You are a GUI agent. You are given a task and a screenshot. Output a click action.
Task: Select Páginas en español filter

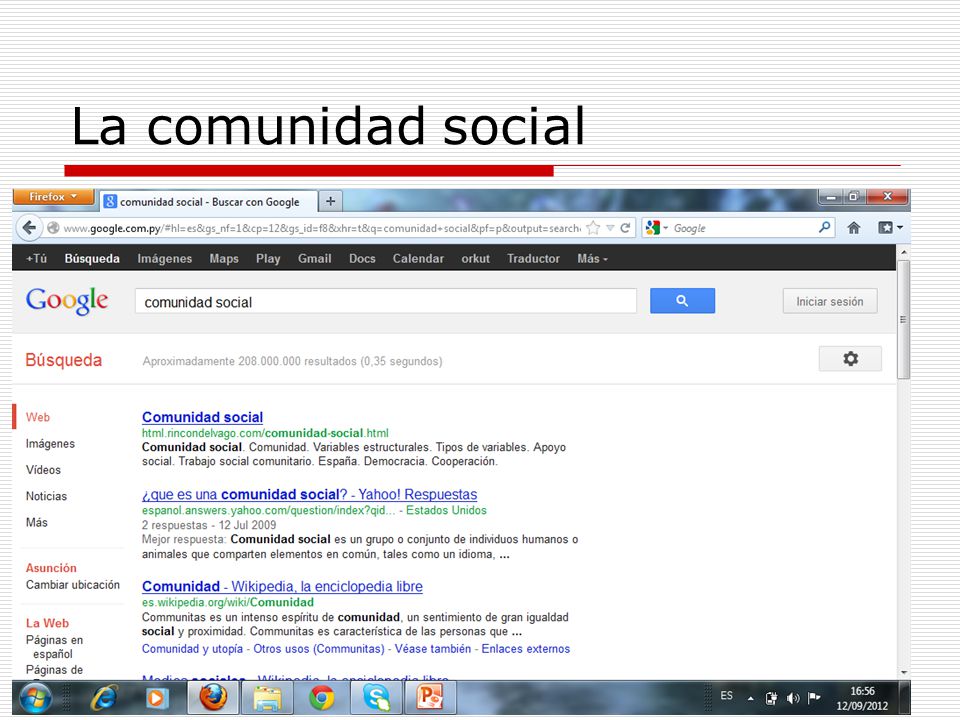tap(54, 647)
